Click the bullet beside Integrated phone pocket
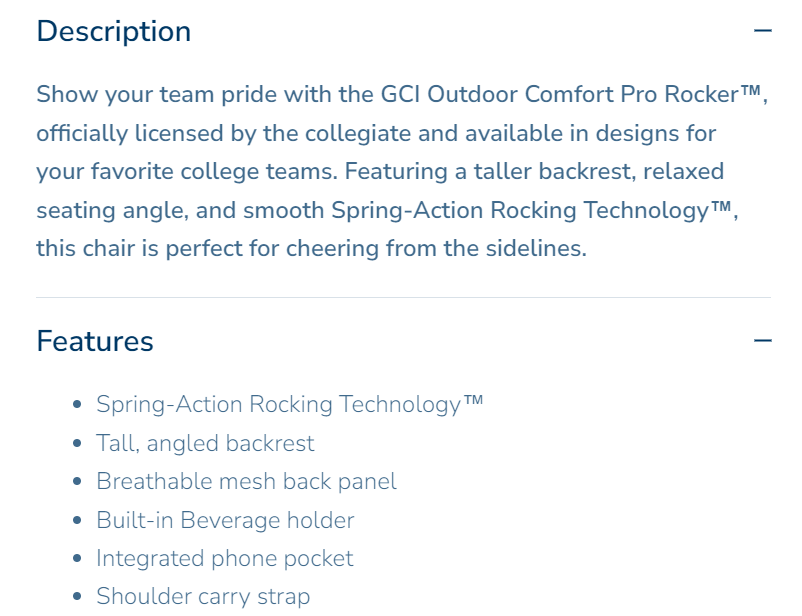 pyautogui.click(x=78, y=559)
